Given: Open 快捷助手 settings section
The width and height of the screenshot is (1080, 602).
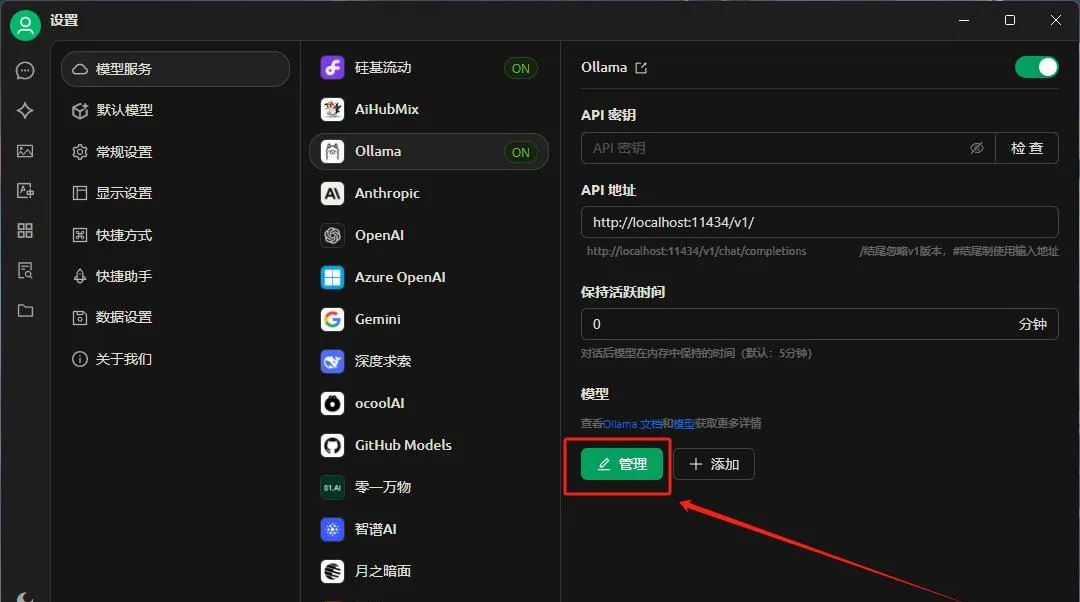Looking at the screenshot, I should coord(175,276).
